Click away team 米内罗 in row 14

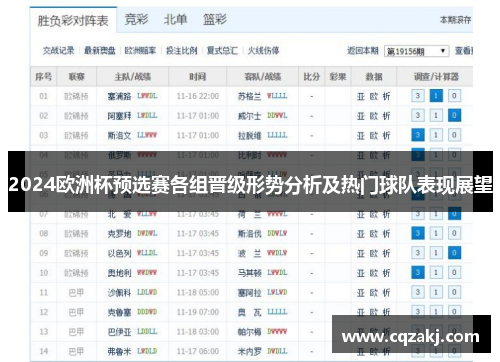249,351
